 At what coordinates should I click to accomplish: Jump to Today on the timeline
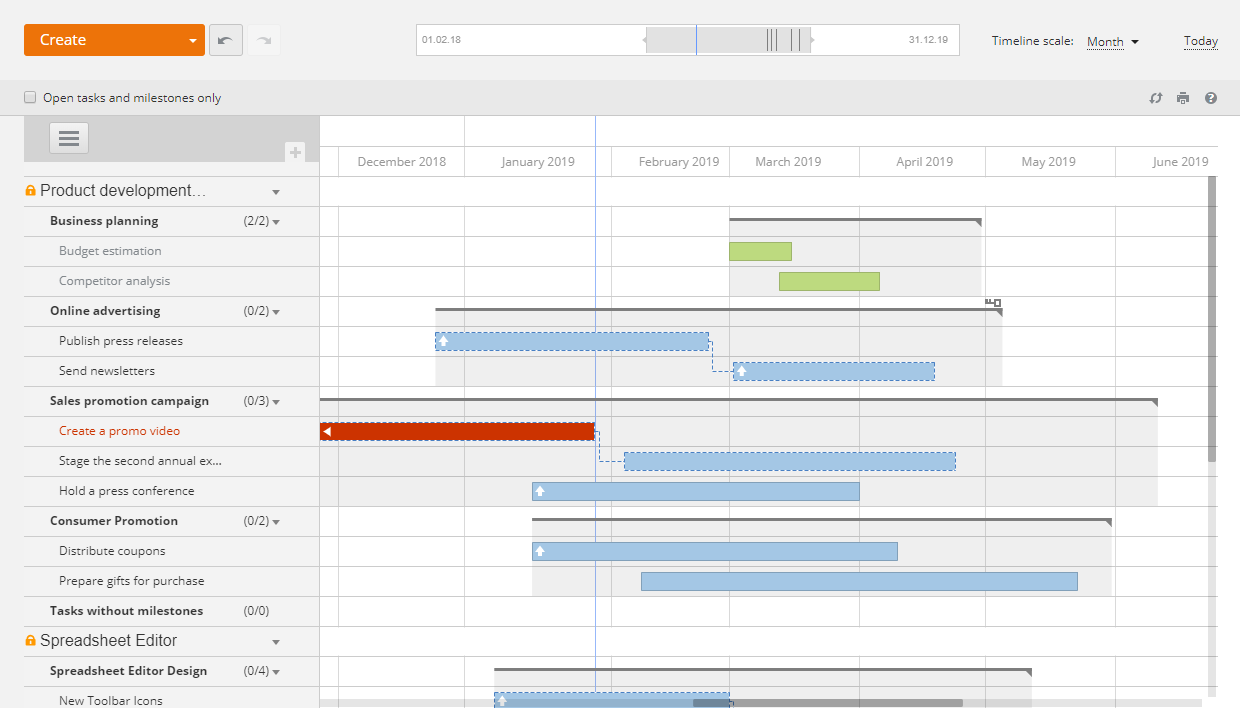tap(1200, 41)
